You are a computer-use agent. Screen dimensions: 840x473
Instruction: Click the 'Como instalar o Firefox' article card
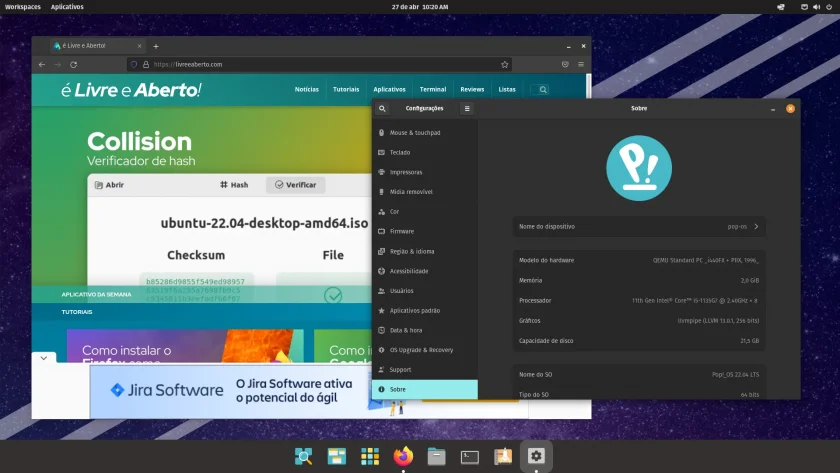185,346
